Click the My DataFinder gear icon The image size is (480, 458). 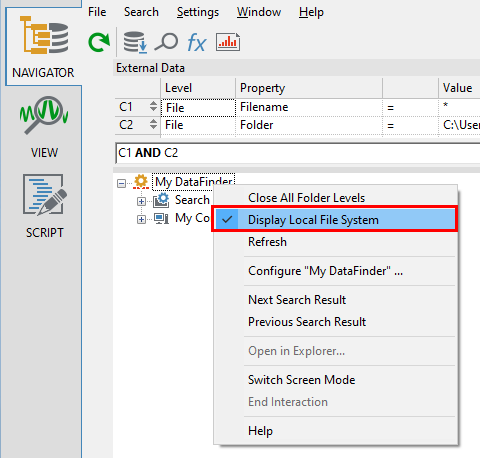tap(141, 182)
